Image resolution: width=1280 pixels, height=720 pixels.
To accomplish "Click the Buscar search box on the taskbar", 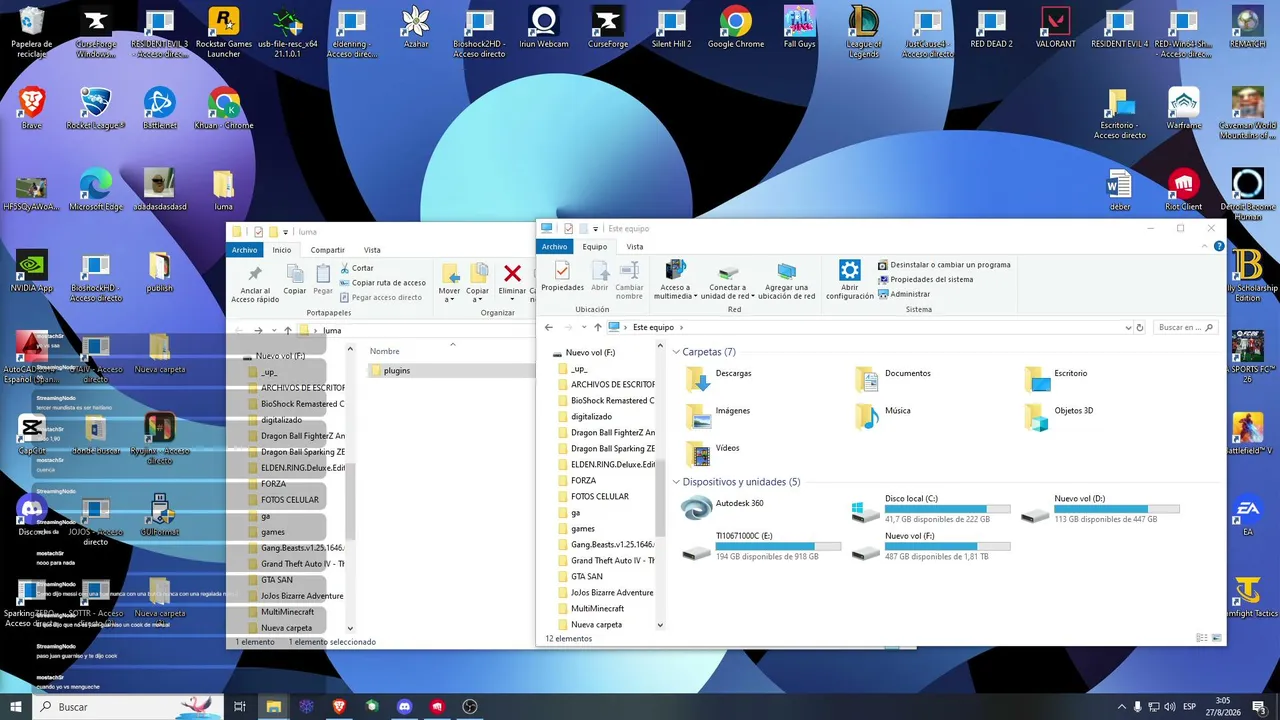I will (x=130, y=706).
